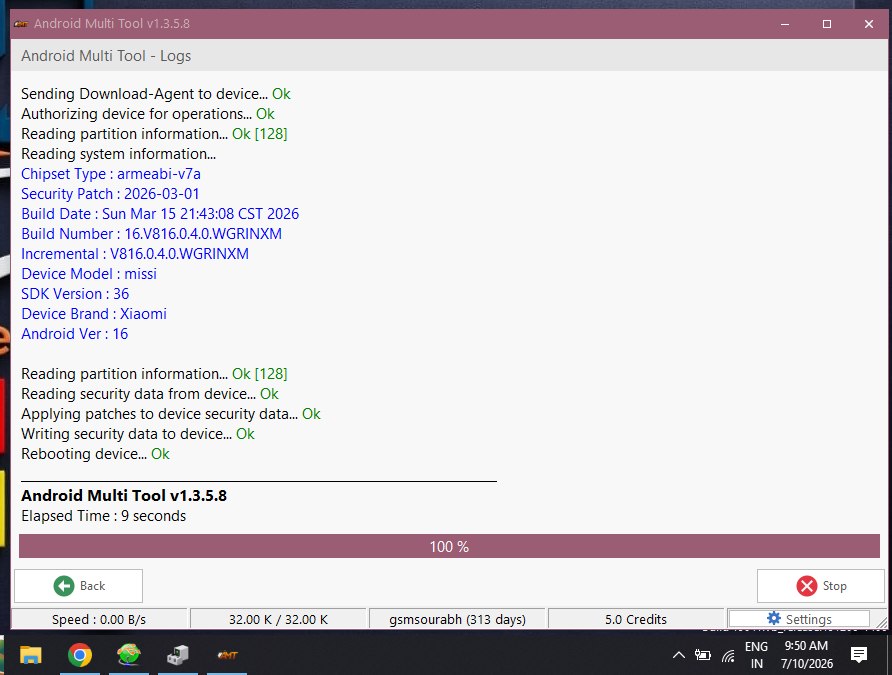Minimize the Android Multi Tool window
The width and height of the screenshot is (892, 675).
coord(785,24)
